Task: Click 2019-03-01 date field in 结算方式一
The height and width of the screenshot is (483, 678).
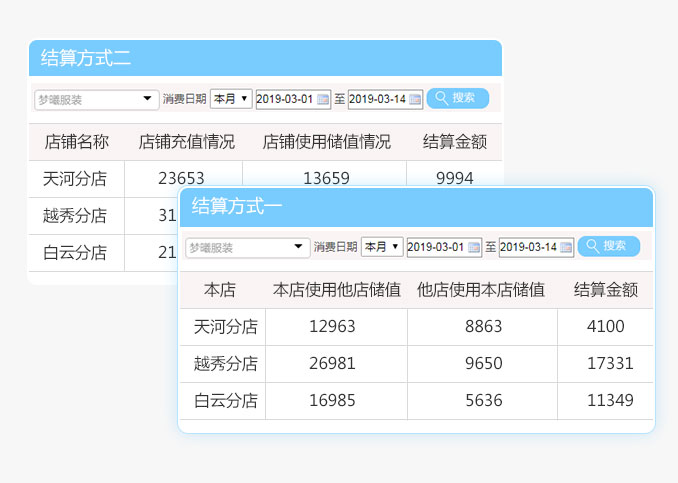Action: point(435,247)
